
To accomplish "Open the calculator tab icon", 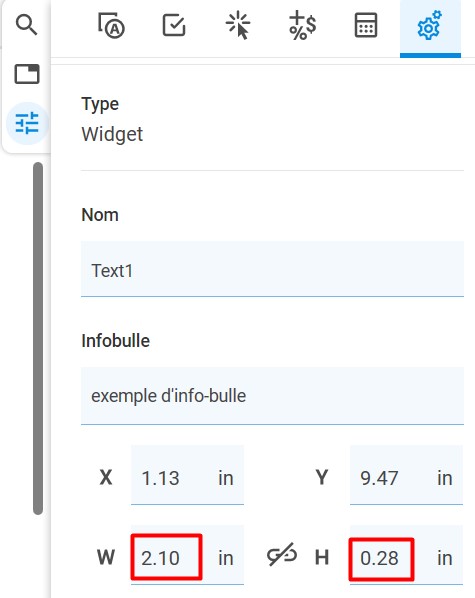I will point(366,26).
